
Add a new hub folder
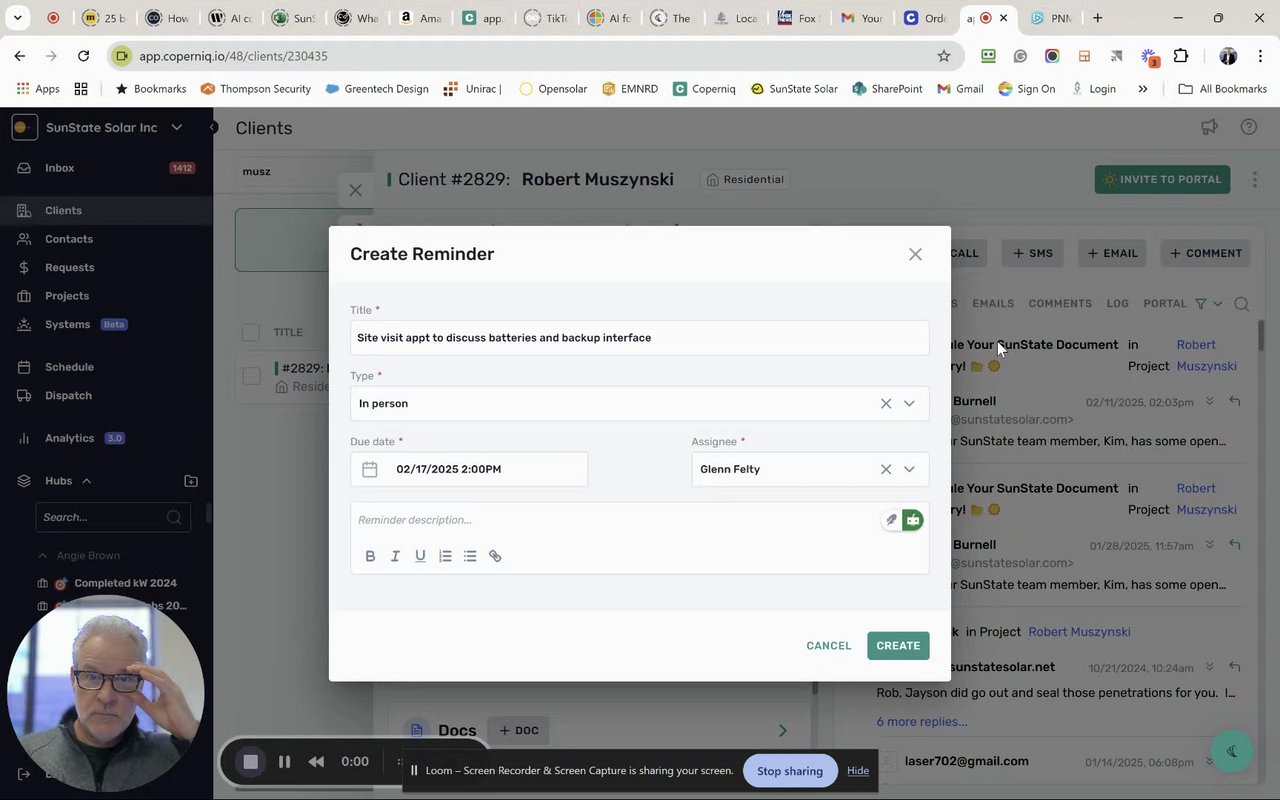(x=191, y=481)
